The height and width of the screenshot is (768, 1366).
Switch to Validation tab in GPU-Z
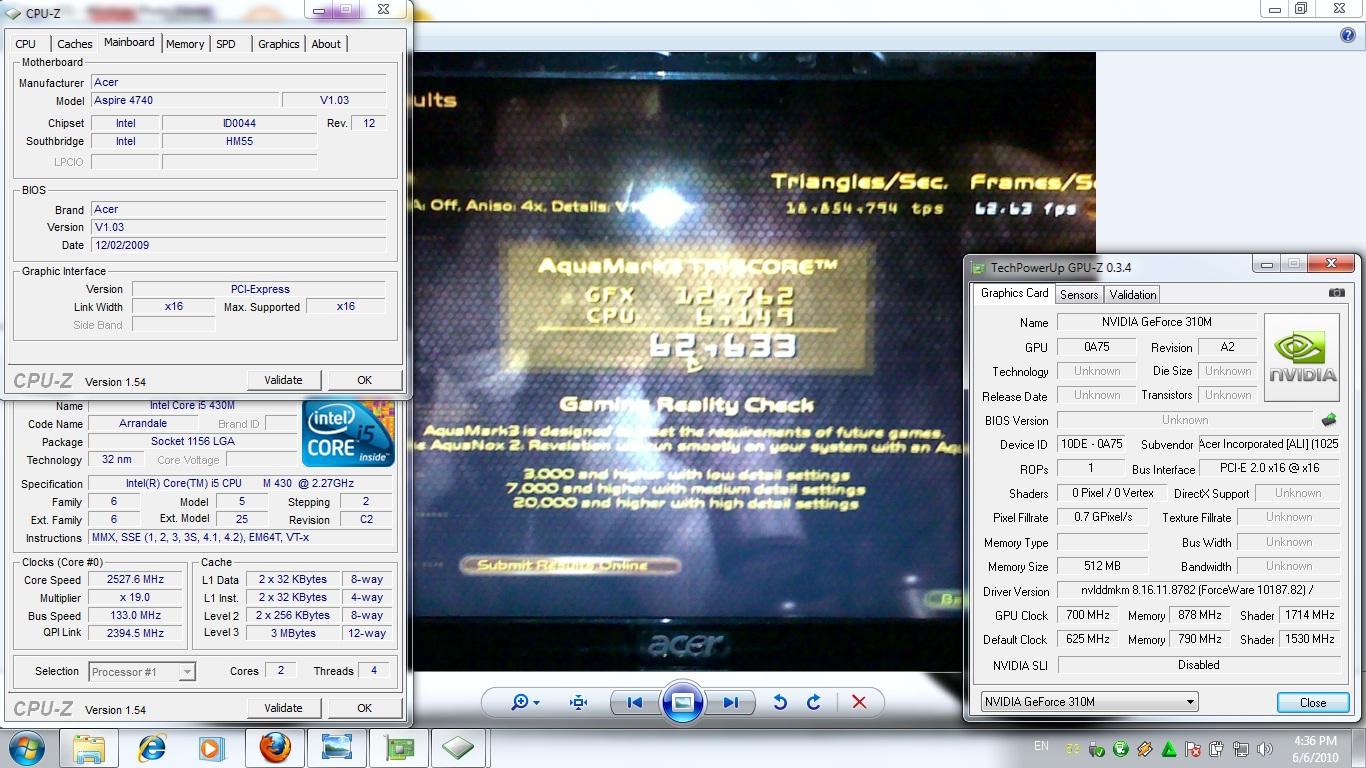point(1133,294)
